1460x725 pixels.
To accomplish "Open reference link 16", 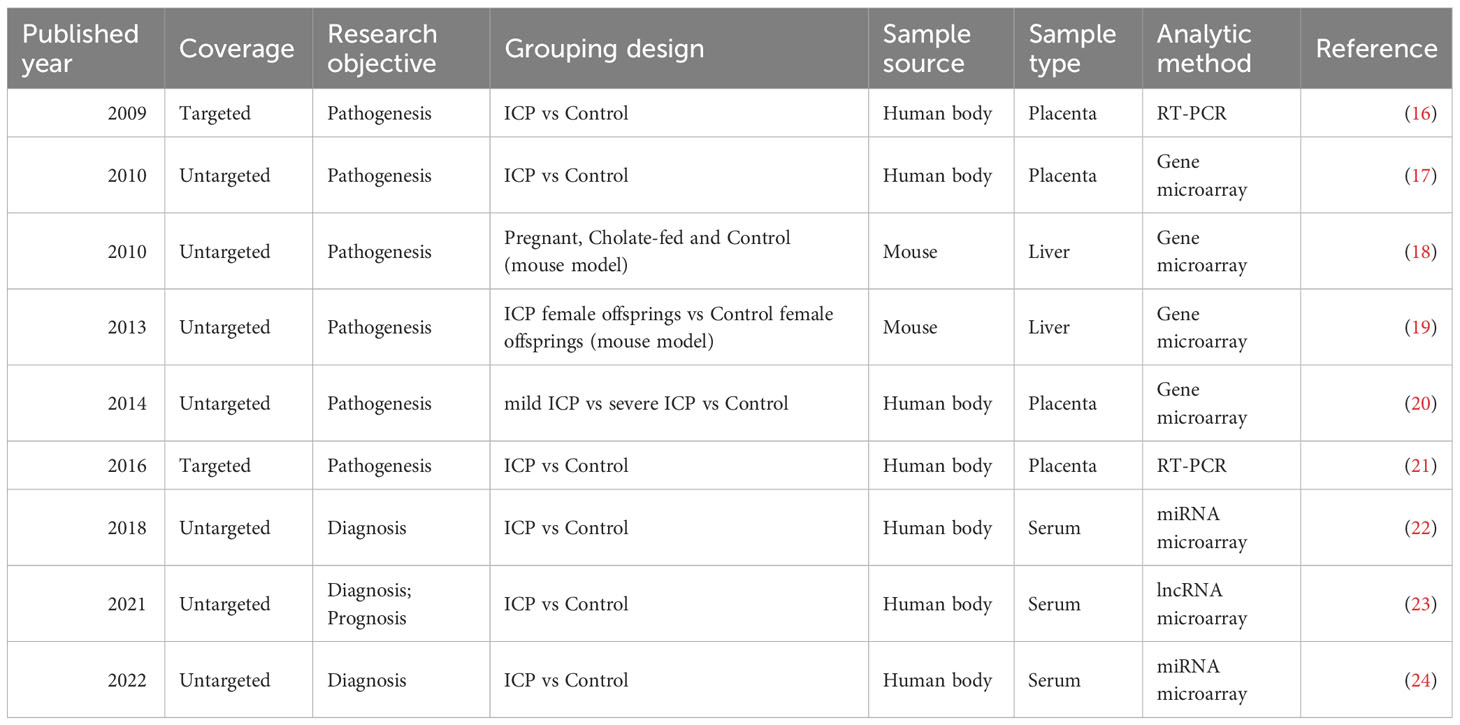I will click(1421, 114).
